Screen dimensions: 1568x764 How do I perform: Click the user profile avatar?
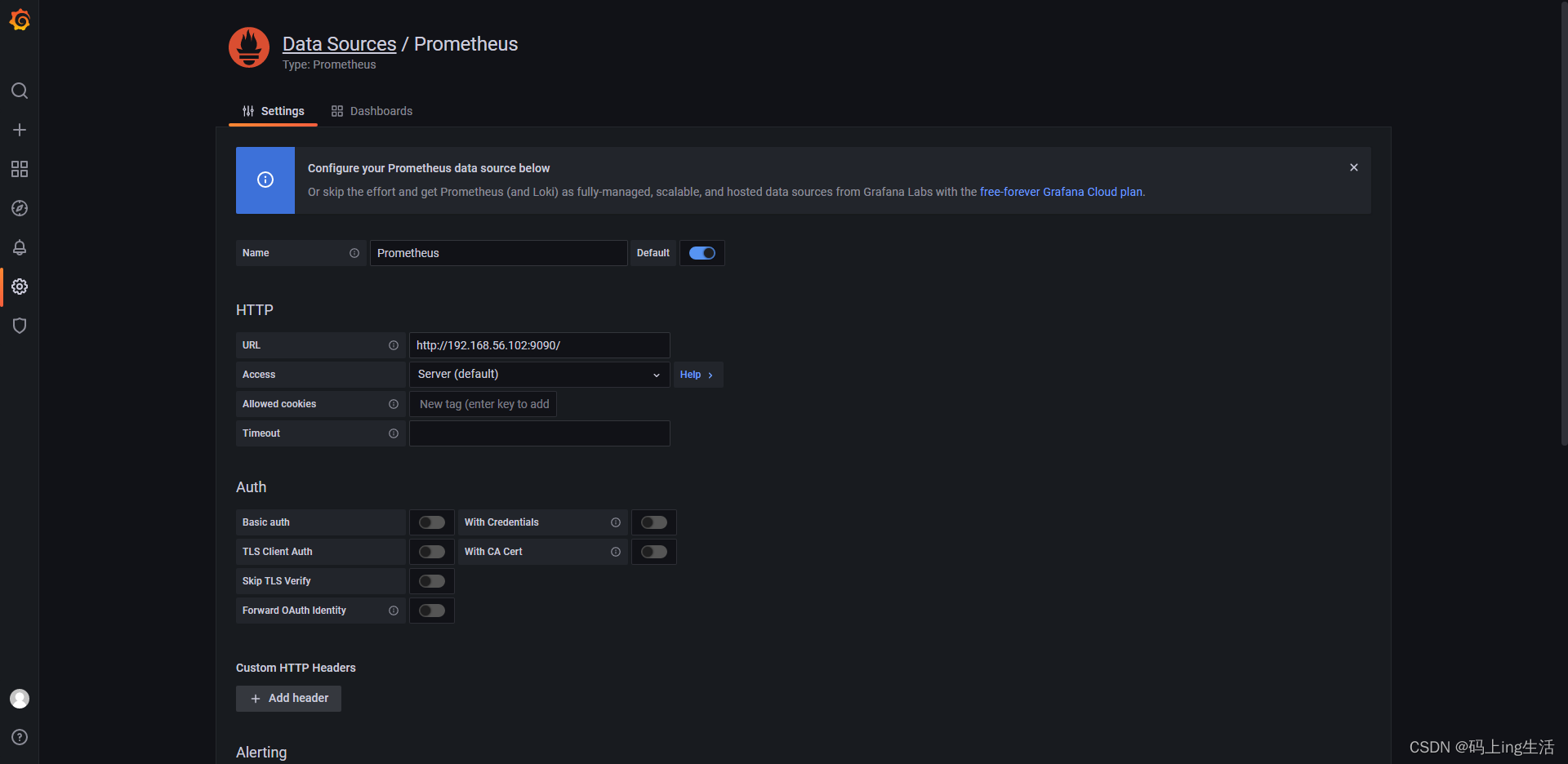click(x=20, y=699)
